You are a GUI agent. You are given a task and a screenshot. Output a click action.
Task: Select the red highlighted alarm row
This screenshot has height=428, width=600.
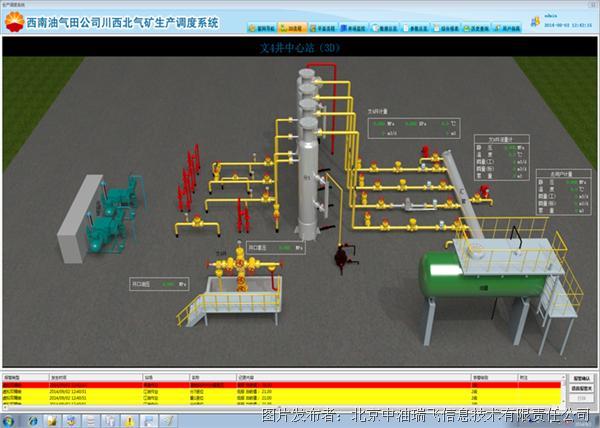point(280,384)
